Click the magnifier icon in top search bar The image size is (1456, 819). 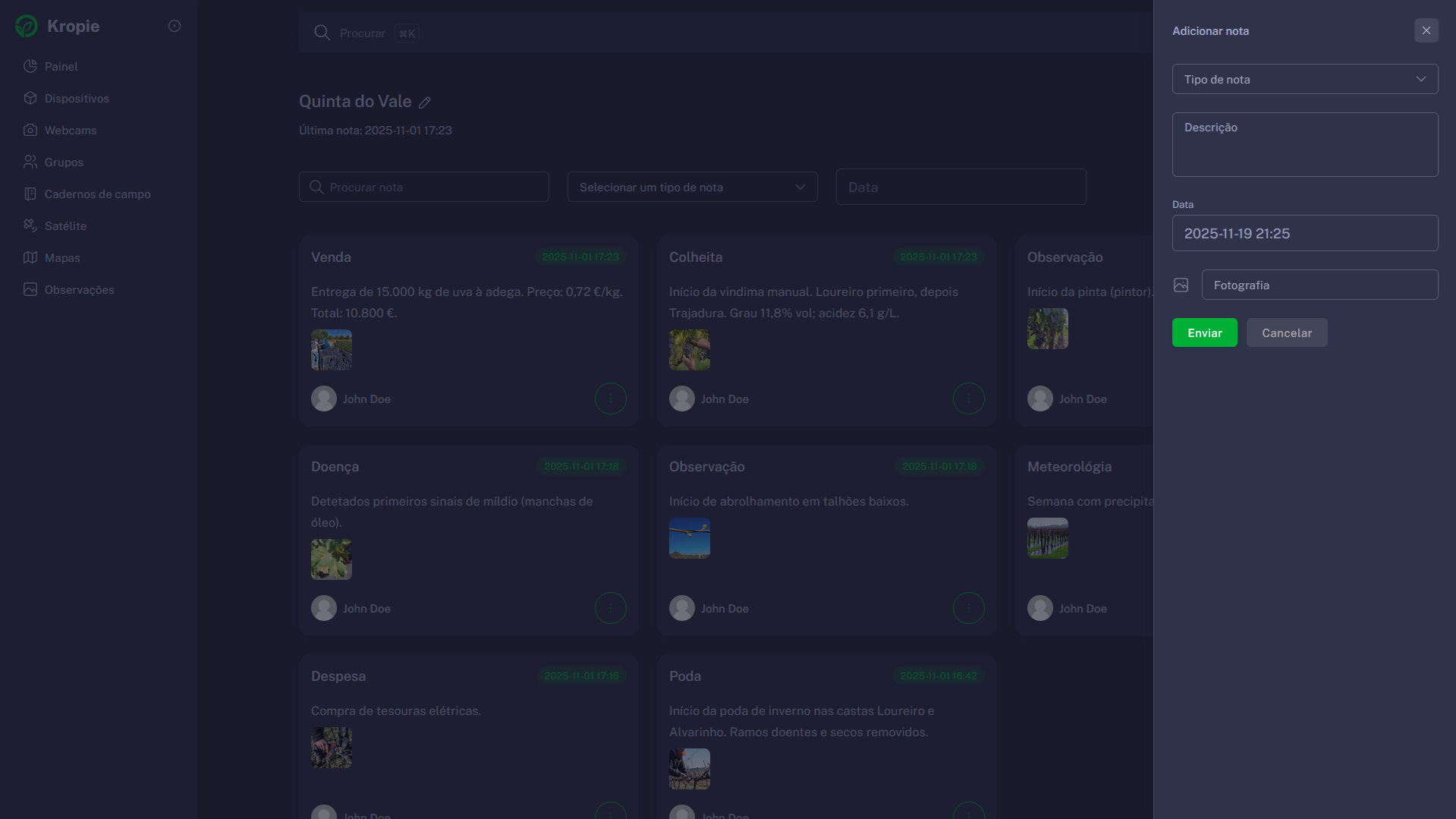pos(322,33)
